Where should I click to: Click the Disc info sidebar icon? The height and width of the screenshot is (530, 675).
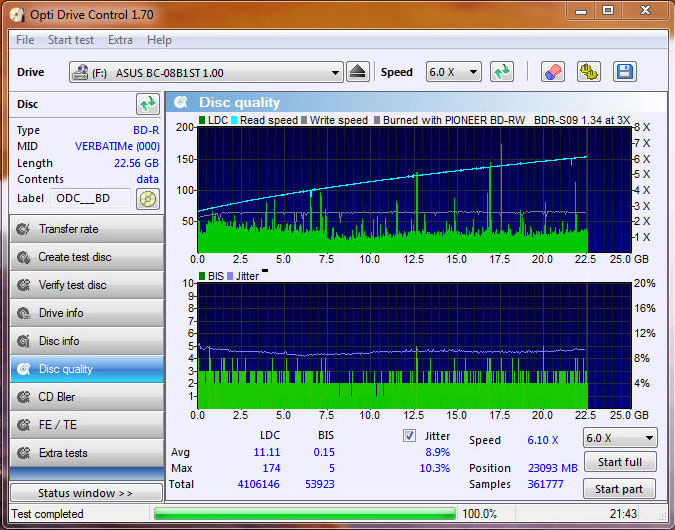(23, 341)
